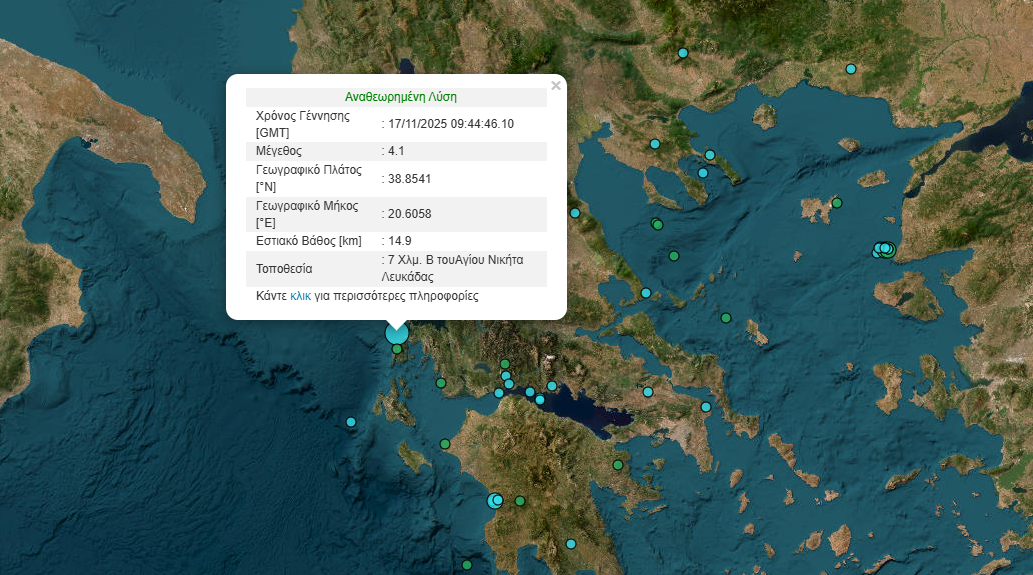Close the earthquake info popup
1033x575 pixels.
pyautogui.click(x=556, y=86)
